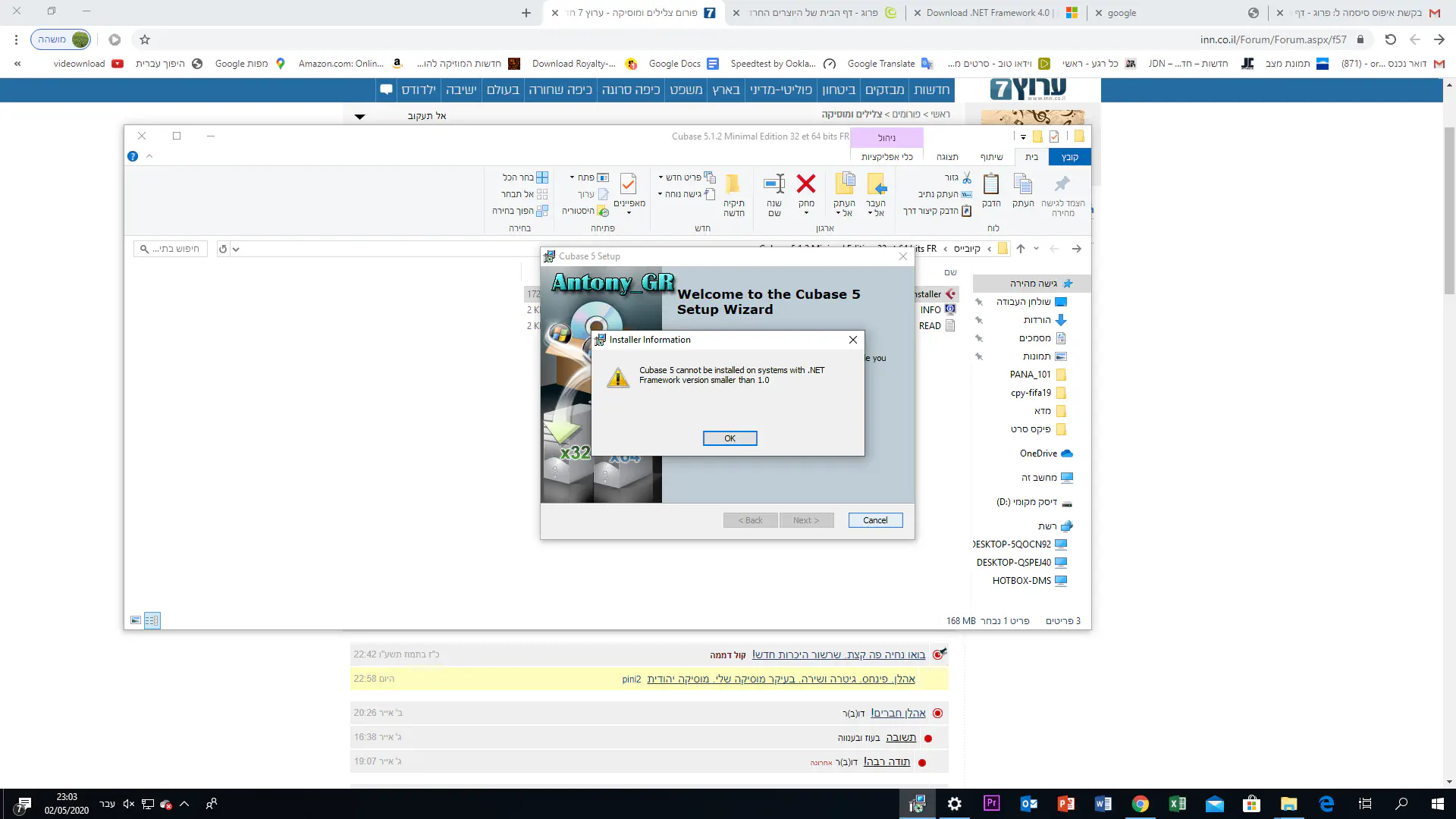Open Adobe Premiere Pro from the taskbar

tap(991, 804)
